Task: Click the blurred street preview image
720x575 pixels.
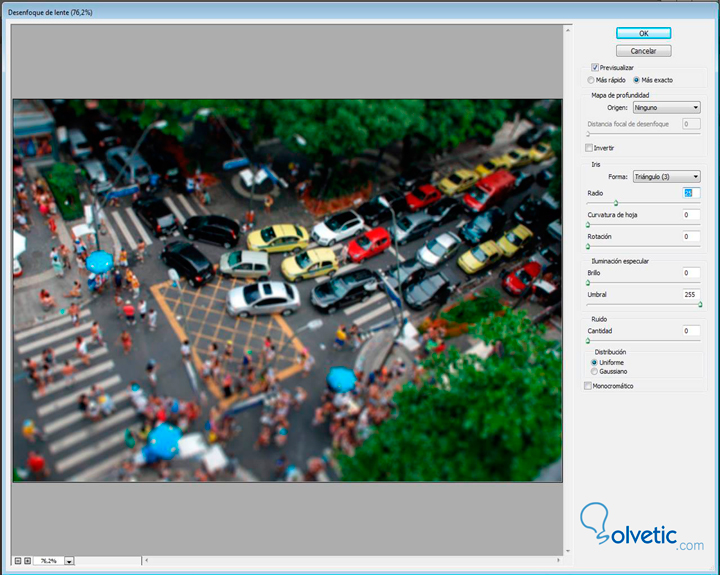Action: 287,290
